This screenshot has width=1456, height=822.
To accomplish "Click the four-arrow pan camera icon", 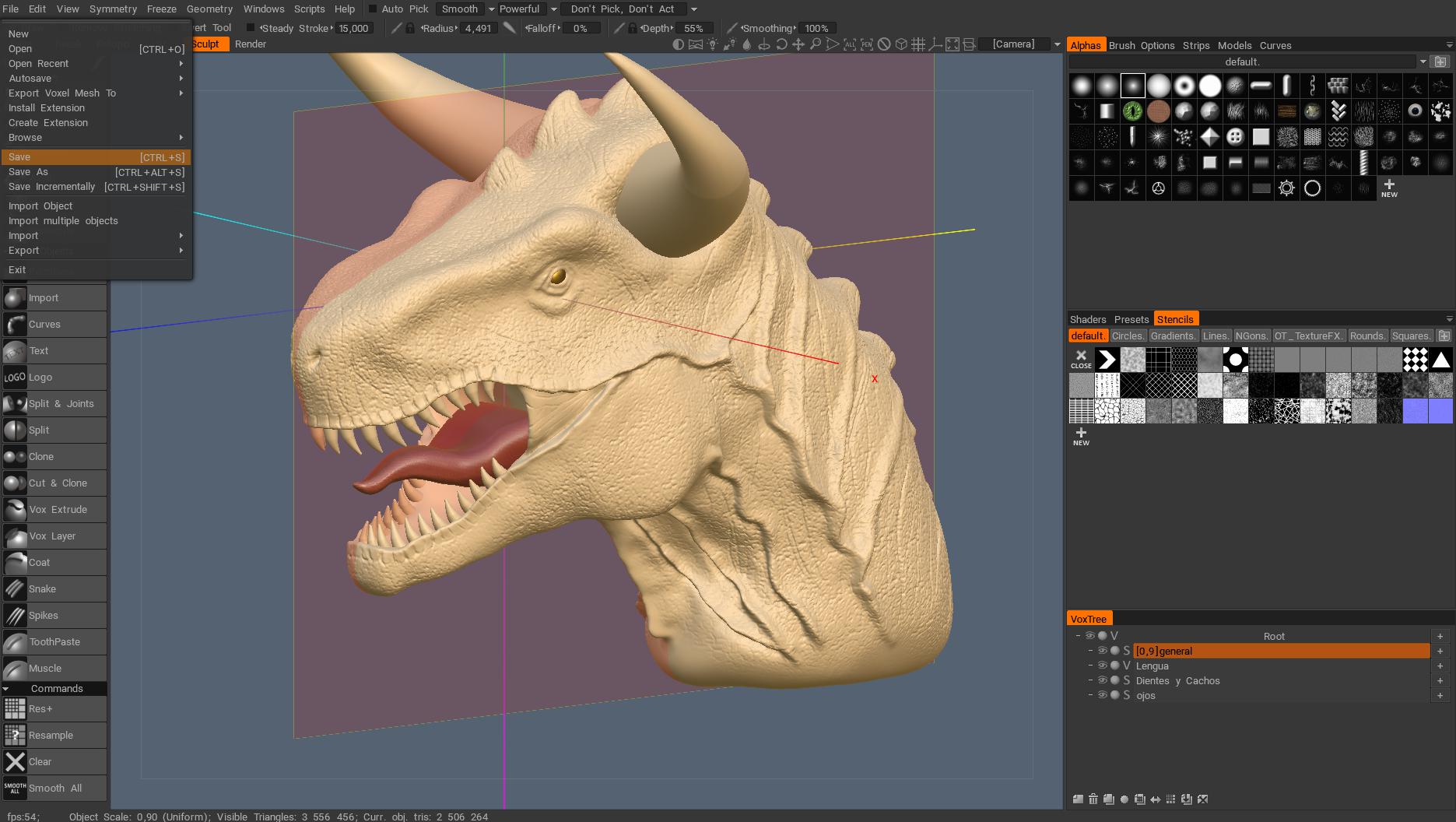I will tap(798, 44).
